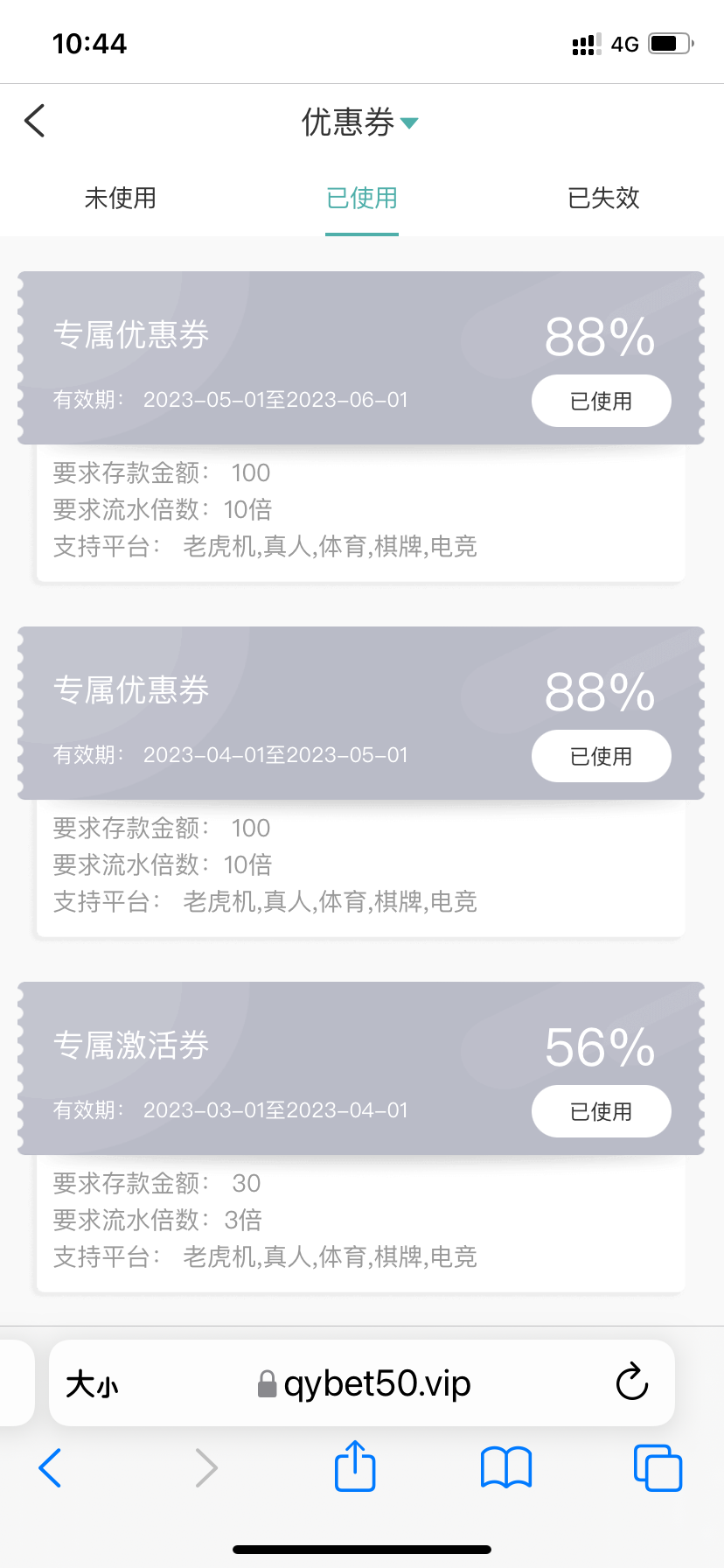Open the Safari share sheet icon
Image resolution: width=724 pixels, height=1568 pixels.
click(x=355, y=1466)
